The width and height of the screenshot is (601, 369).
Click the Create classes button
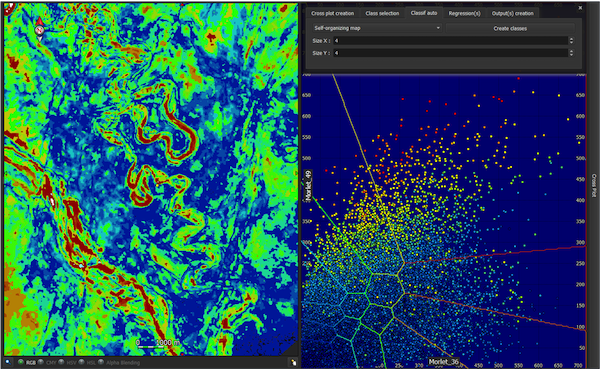click(510, 28)
